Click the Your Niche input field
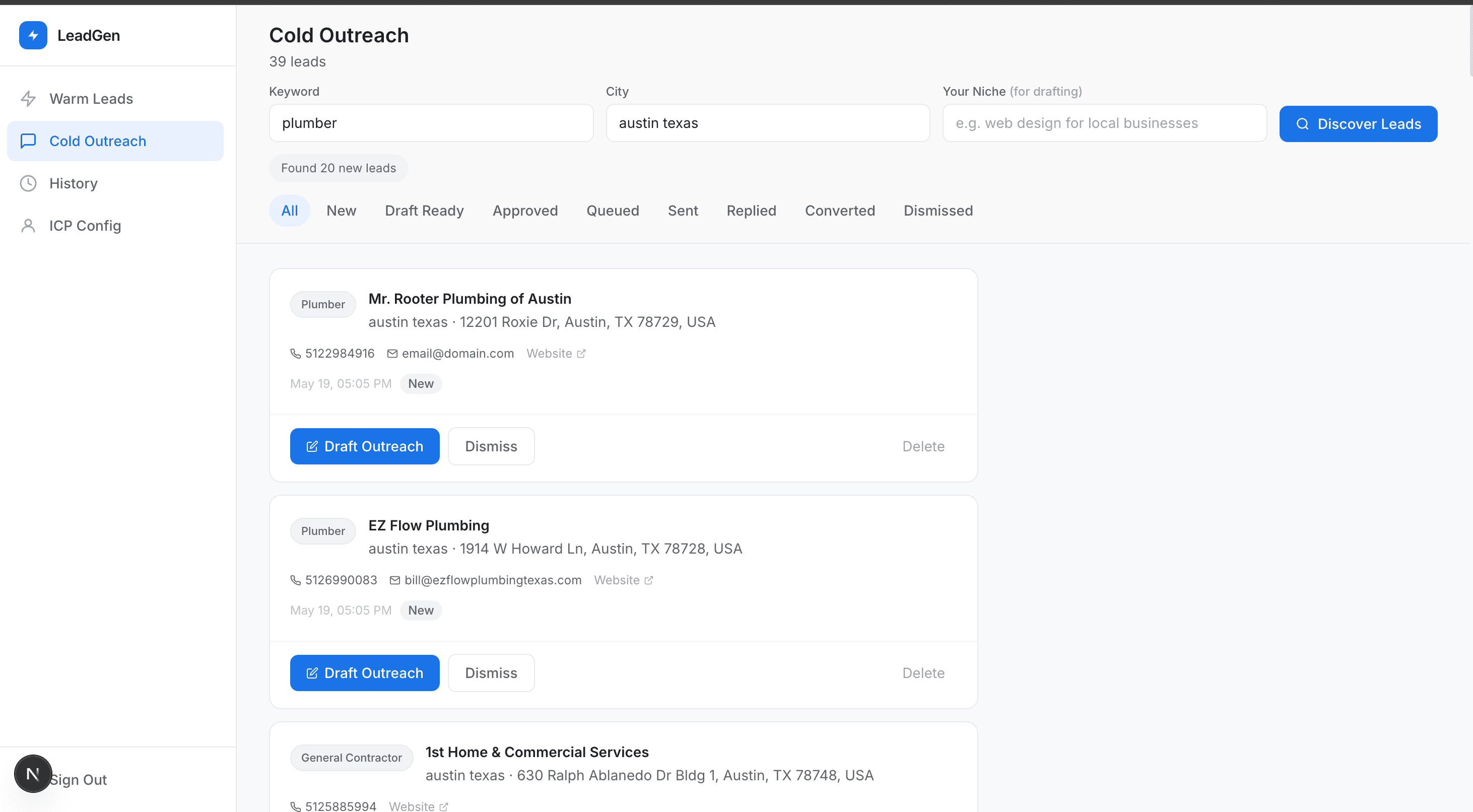The image size is (1473, 812). coord(1105,123)
